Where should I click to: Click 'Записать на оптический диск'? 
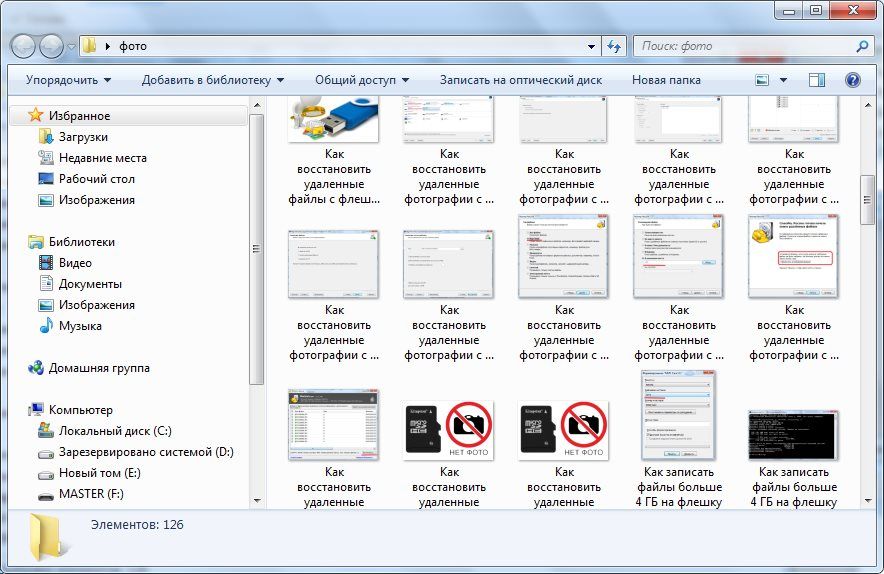click(520, 80)
